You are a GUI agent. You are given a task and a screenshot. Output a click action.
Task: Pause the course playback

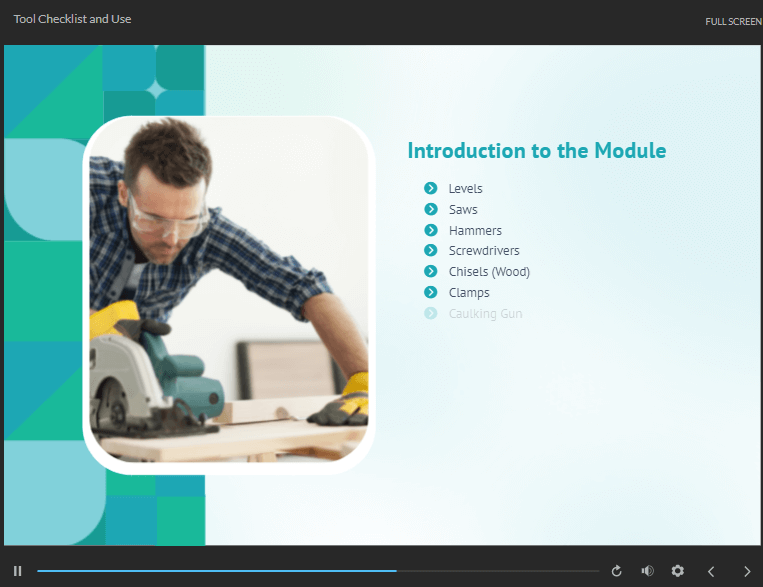coord(17,571)
